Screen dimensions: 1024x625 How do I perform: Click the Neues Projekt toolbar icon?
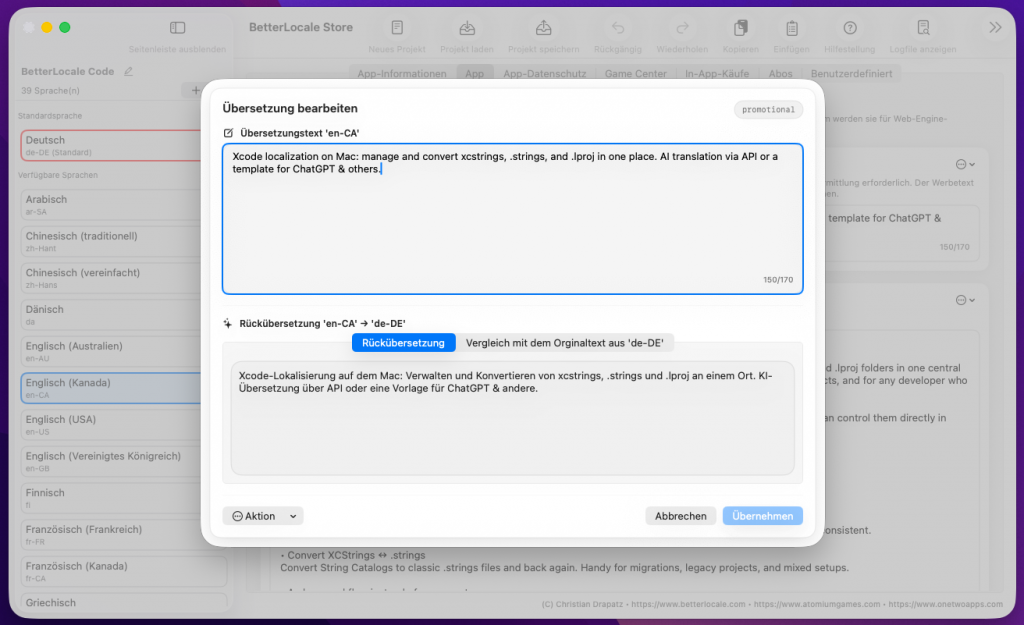pyautogui.click(x=397, y=28)
